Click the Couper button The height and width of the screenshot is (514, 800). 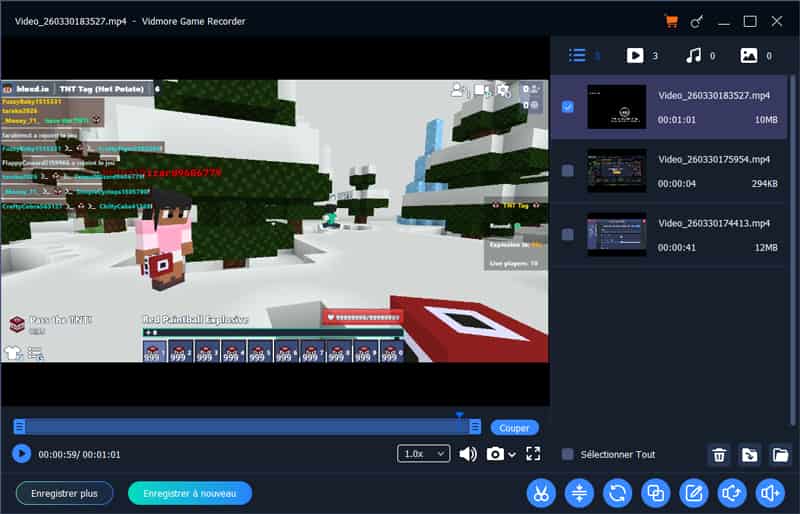point(514,428)
